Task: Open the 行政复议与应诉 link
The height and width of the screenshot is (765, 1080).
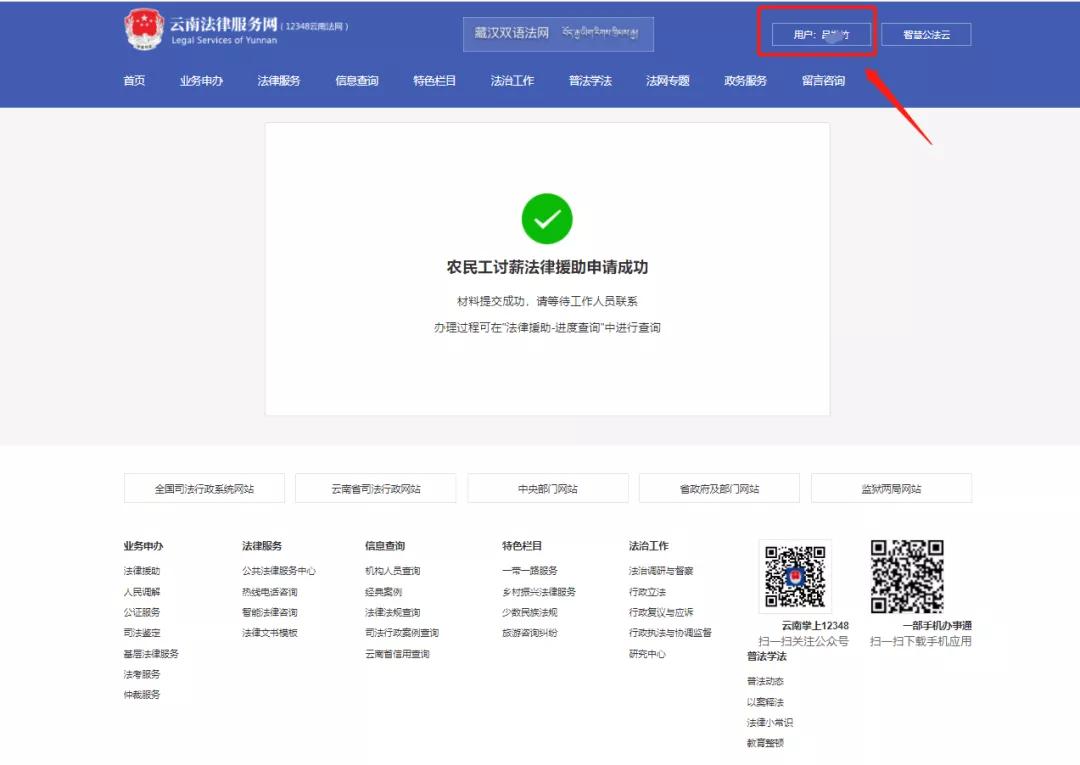Action: pyautogui.click(x=661, y=611)
